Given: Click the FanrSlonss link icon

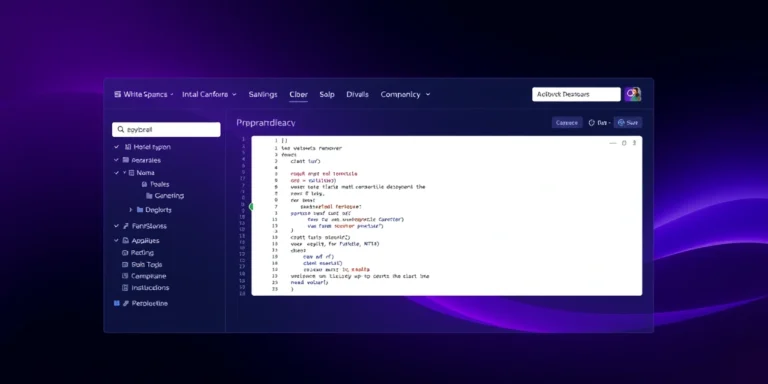Looking at the screenshot, I should click(x=125, y=226).
